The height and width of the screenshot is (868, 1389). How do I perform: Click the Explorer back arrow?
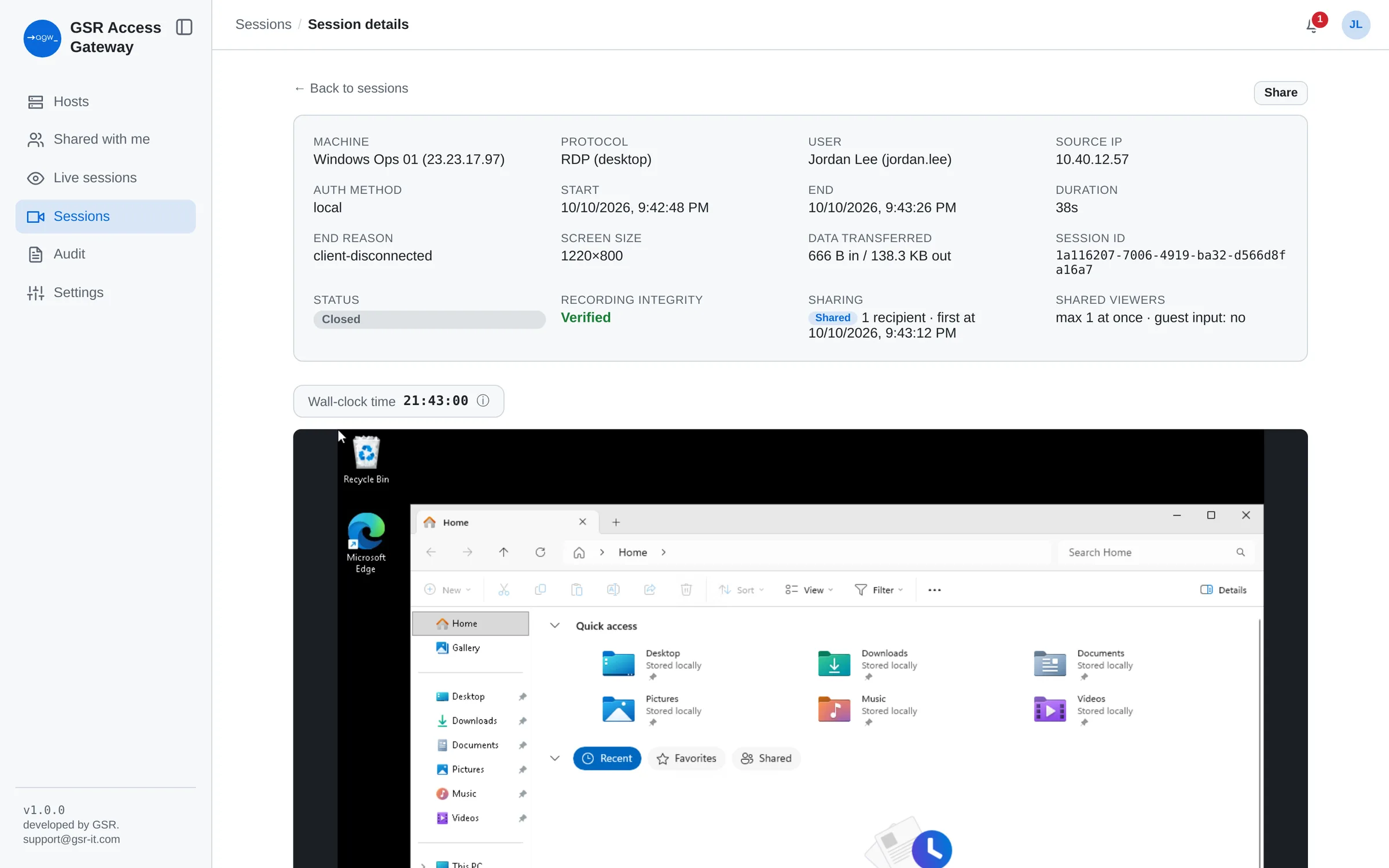coord(431,552)
